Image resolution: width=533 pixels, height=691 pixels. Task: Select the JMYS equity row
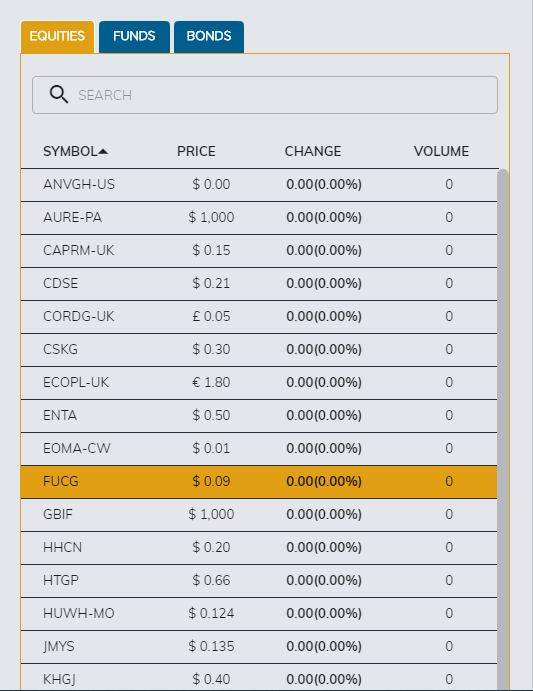tap(259, 647)
